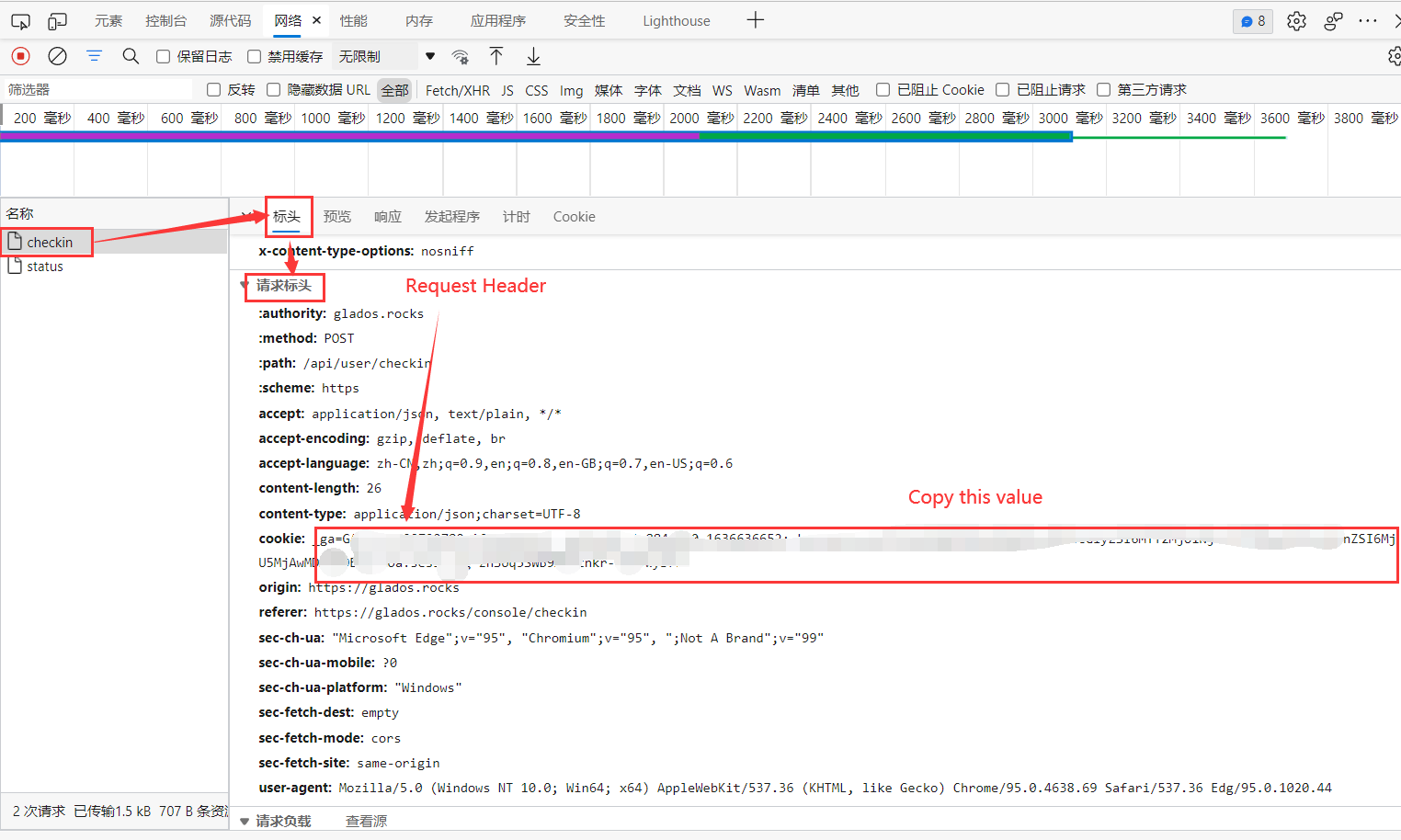Click the inspect element picker icon
The width and height of the screenshot is (1401, 840).
click(20, 20)
